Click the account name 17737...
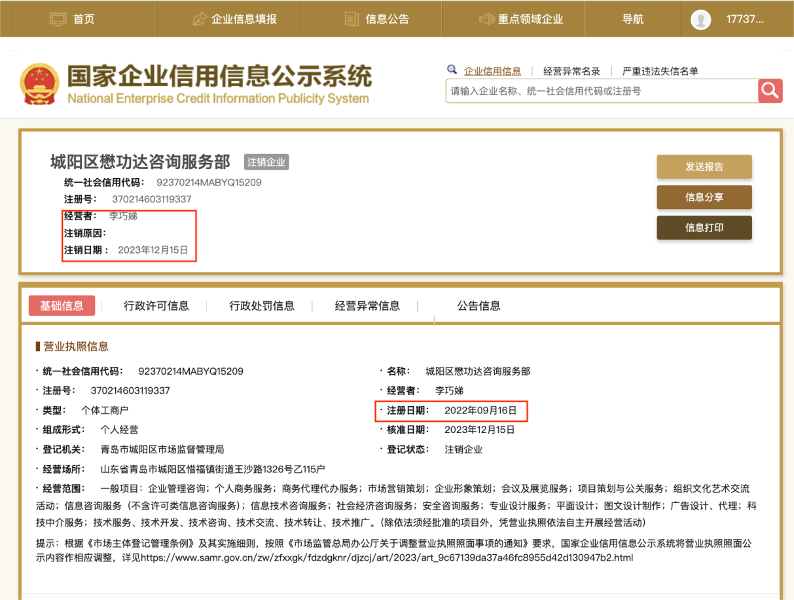794x600 pixels. tap(745, 19)
